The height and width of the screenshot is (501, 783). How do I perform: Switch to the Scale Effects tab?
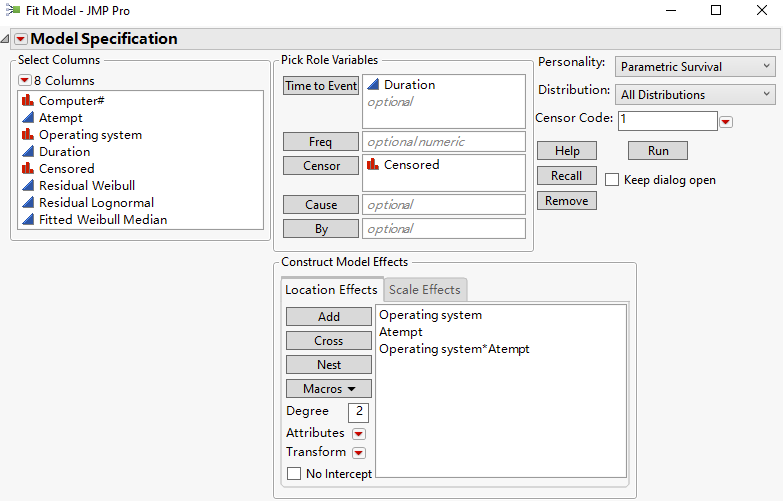tap(425, 290)
